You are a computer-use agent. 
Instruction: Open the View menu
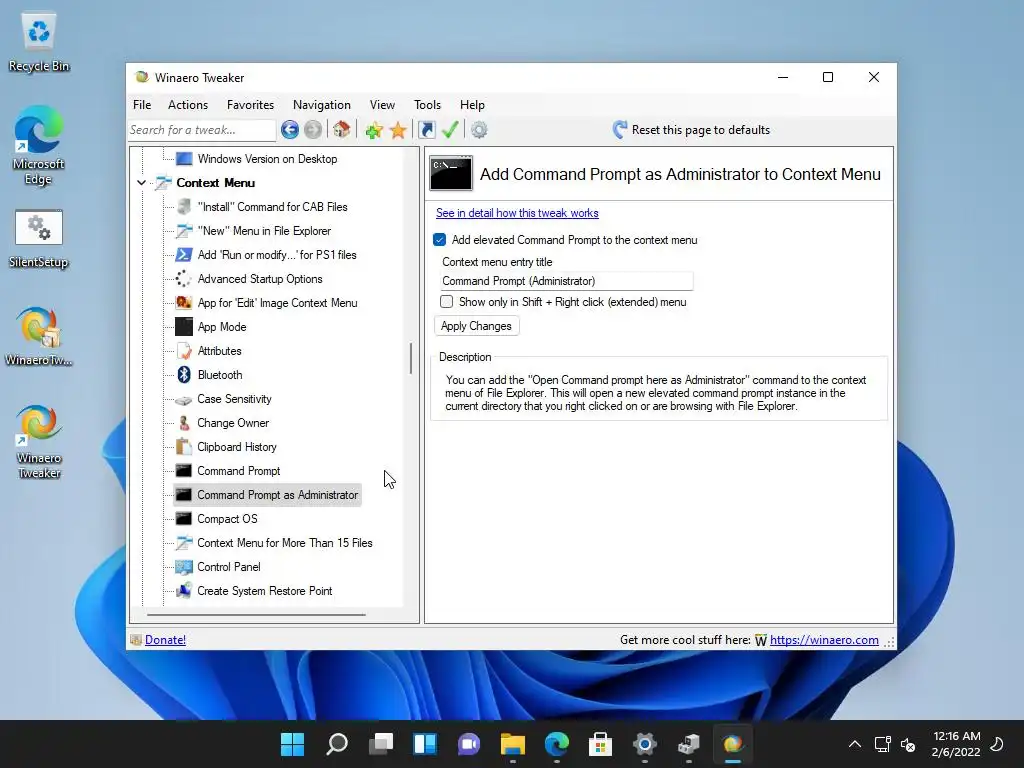(x=382, y=104)
